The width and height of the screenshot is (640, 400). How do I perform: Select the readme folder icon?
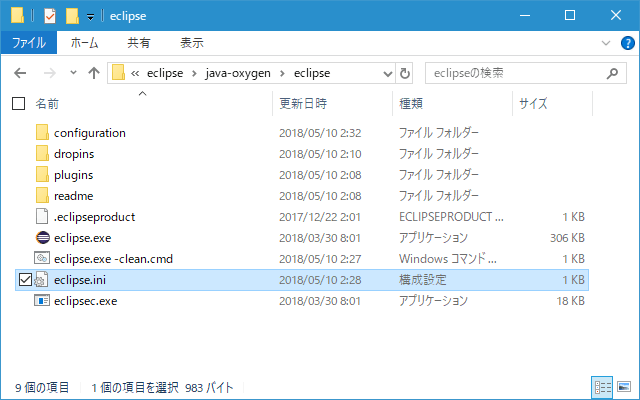[42, 196]
